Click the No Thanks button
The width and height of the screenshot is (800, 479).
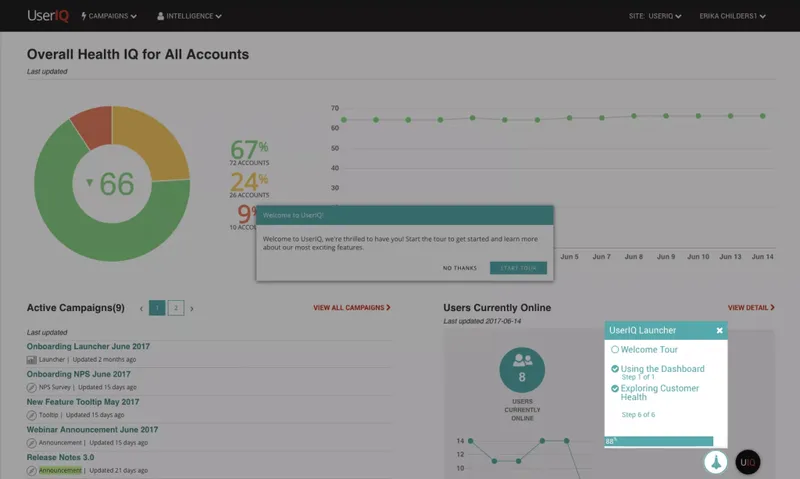click(x=460, y=268)
